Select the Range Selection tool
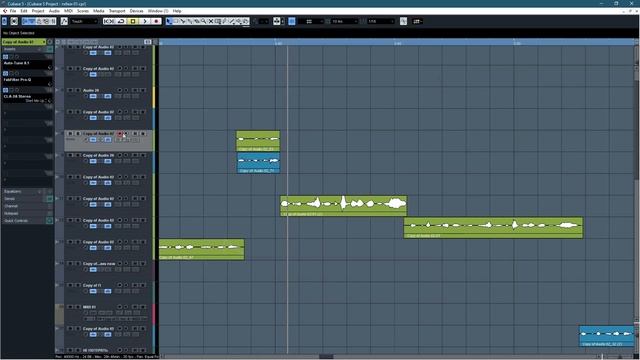Image resolution: width=640 pixels, height=360 pixels. coord(176,21)
